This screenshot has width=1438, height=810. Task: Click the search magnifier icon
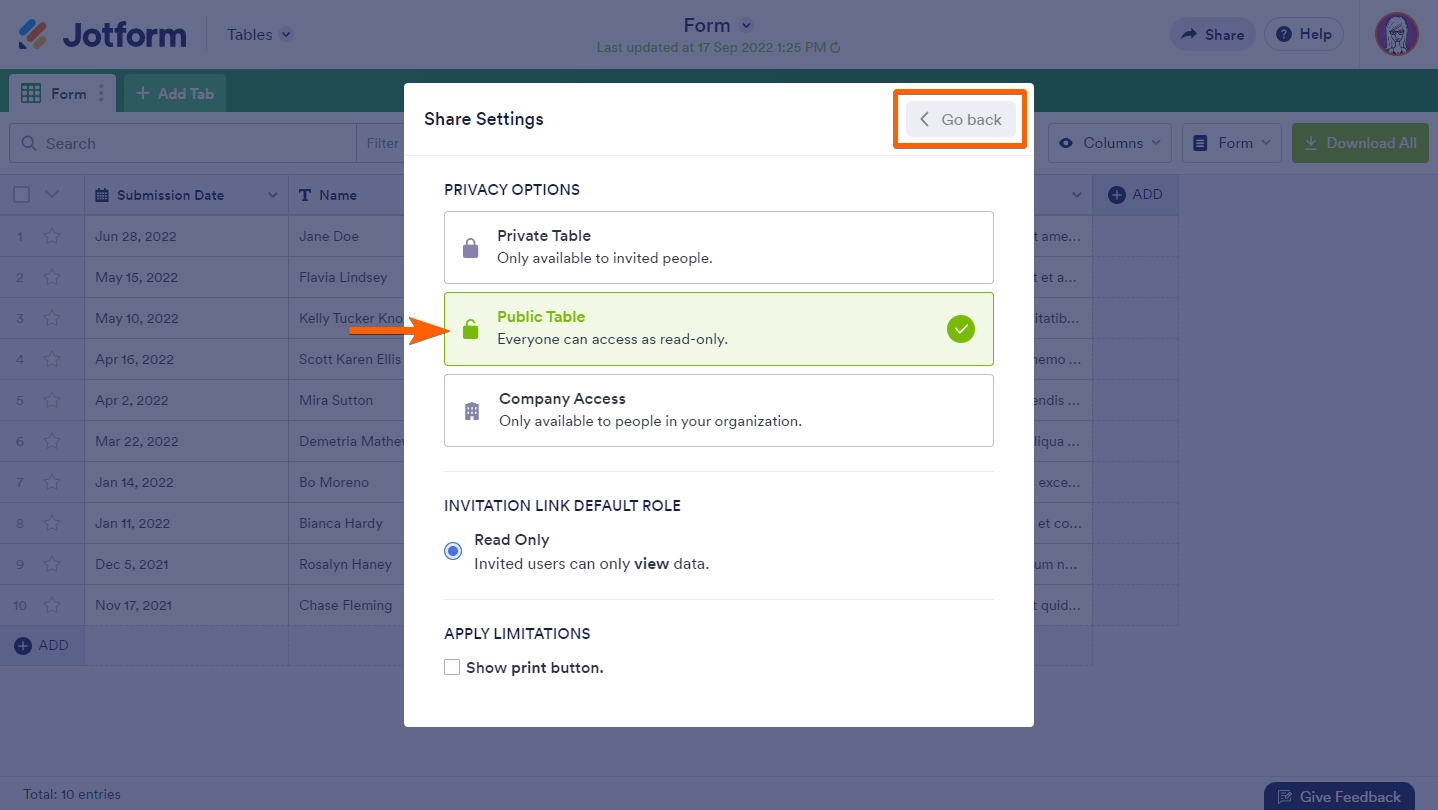pos(29,144)
